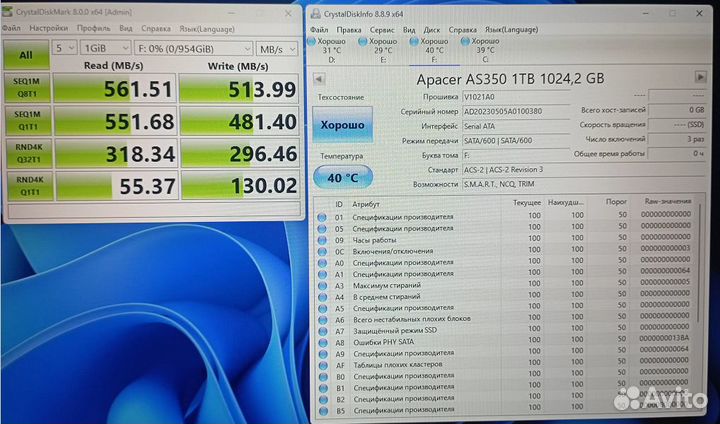Click status icon of attribute B2 row
The height and width of the screenshot is (424, 720).
[x=324, y=400]
